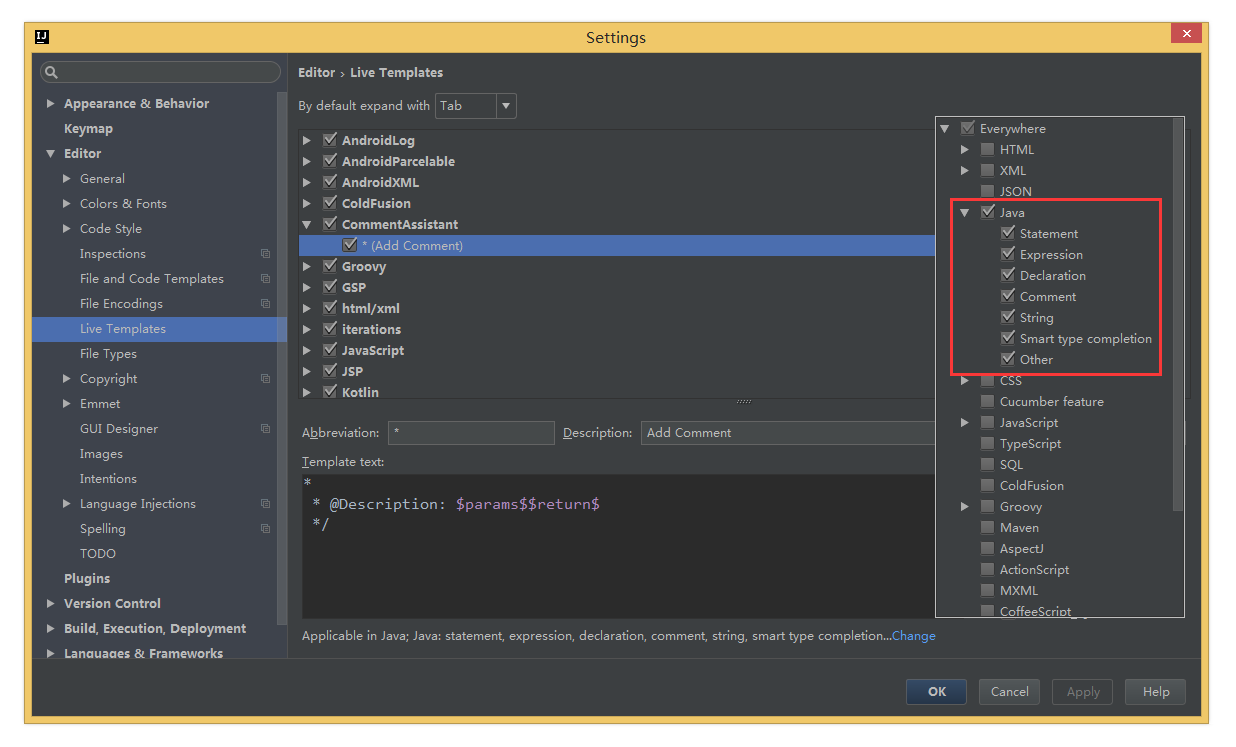Screen dimensions: 1236x747
Task: Uncheck the AndroidLog template group checkbox
Action: point(329,140)
